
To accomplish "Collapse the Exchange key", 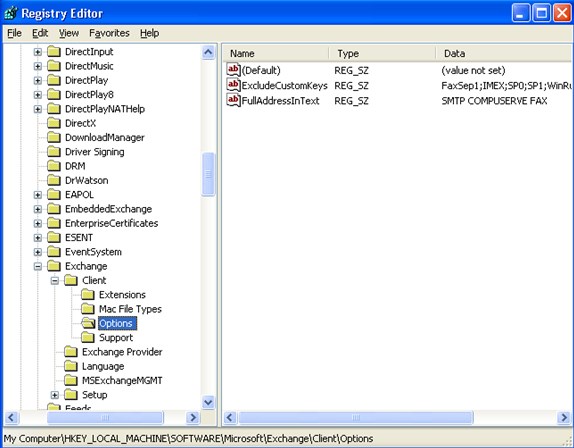I will click(x=37, y=266).
